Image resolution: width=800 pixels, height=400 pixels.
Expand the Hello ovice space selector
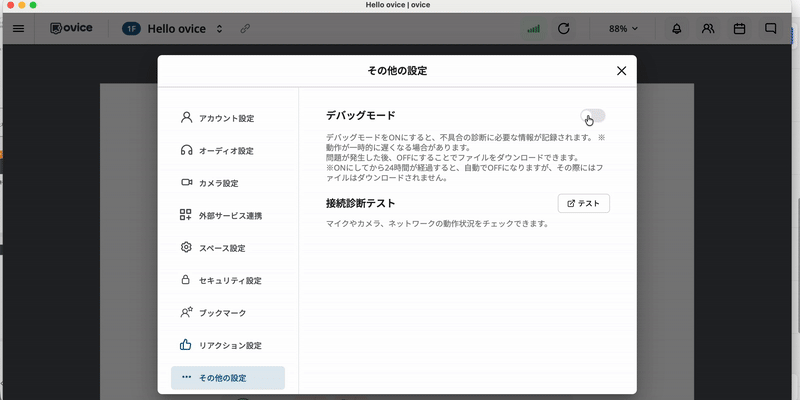[219, 28]
